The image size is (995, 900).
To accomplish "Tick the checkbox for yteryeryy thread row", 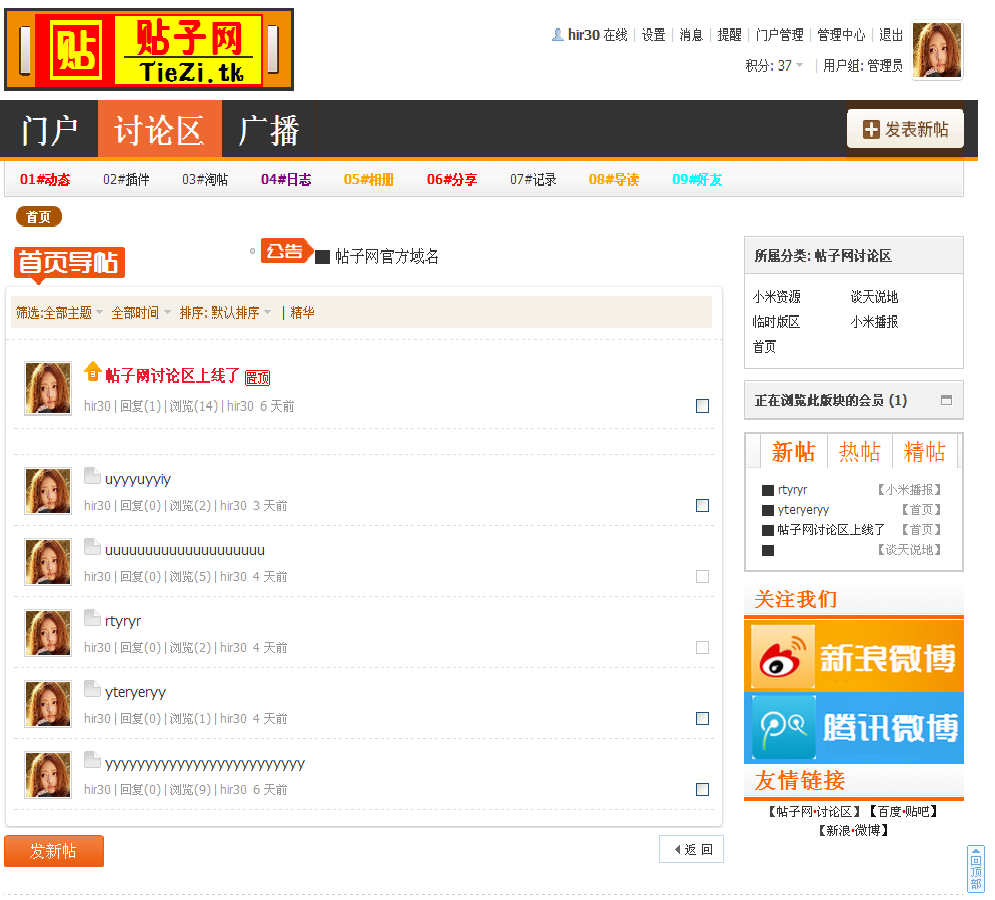I will point(702,719).
